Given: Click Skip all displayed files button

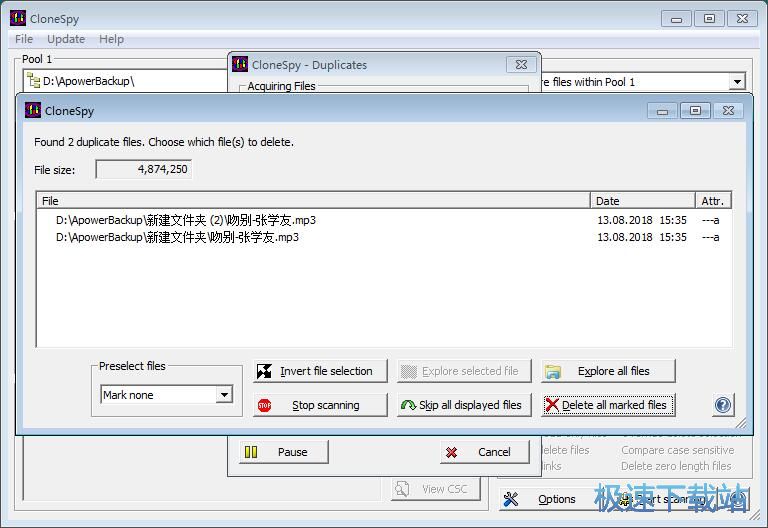Looking at the screenshot, I should click(x=464, y=405).
